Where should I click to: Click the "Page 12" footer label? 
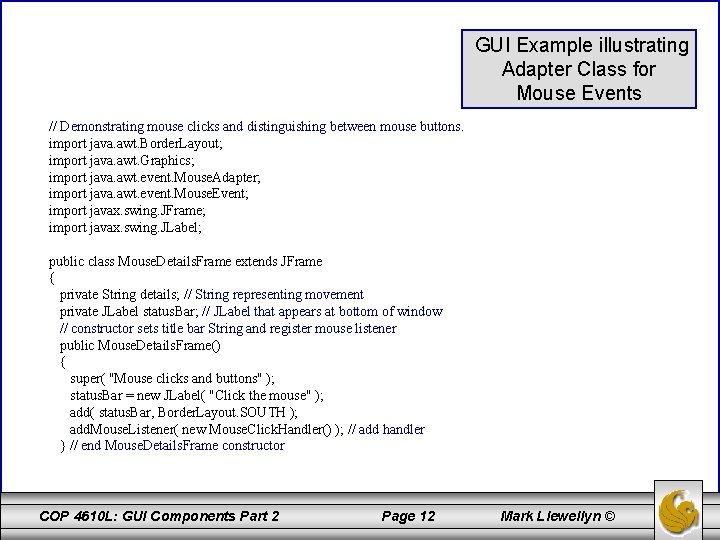pos(408,516)
